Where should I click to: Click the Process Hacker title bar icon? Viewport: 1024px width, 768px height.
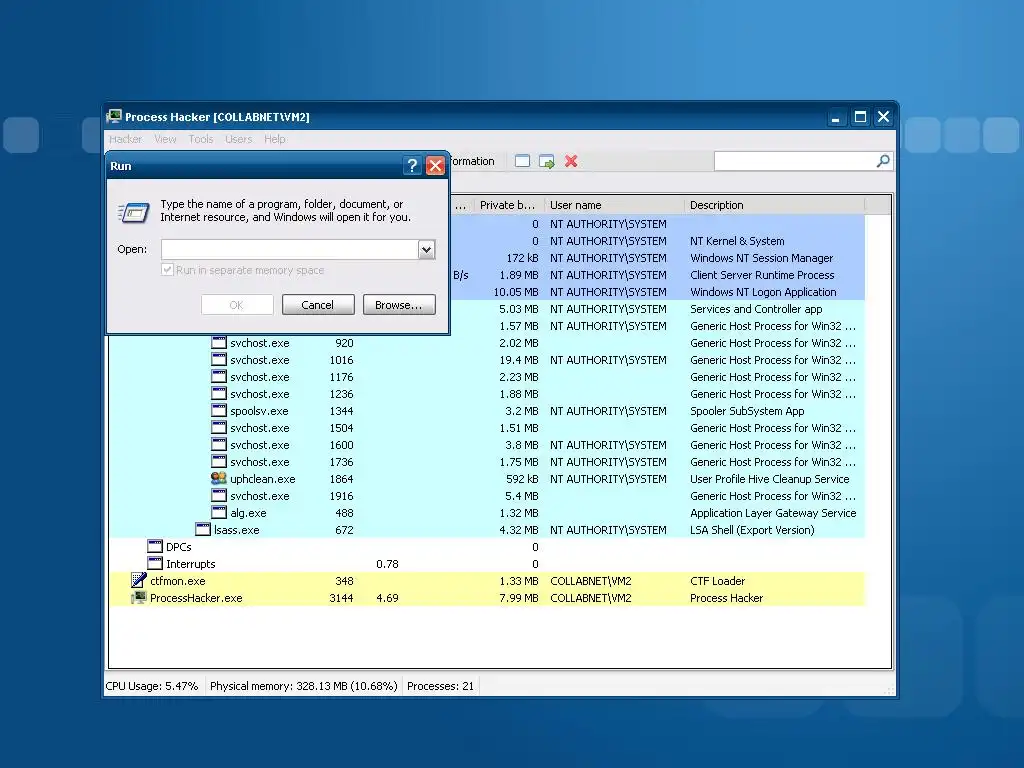pyautogui.click(x=114, y=116)
